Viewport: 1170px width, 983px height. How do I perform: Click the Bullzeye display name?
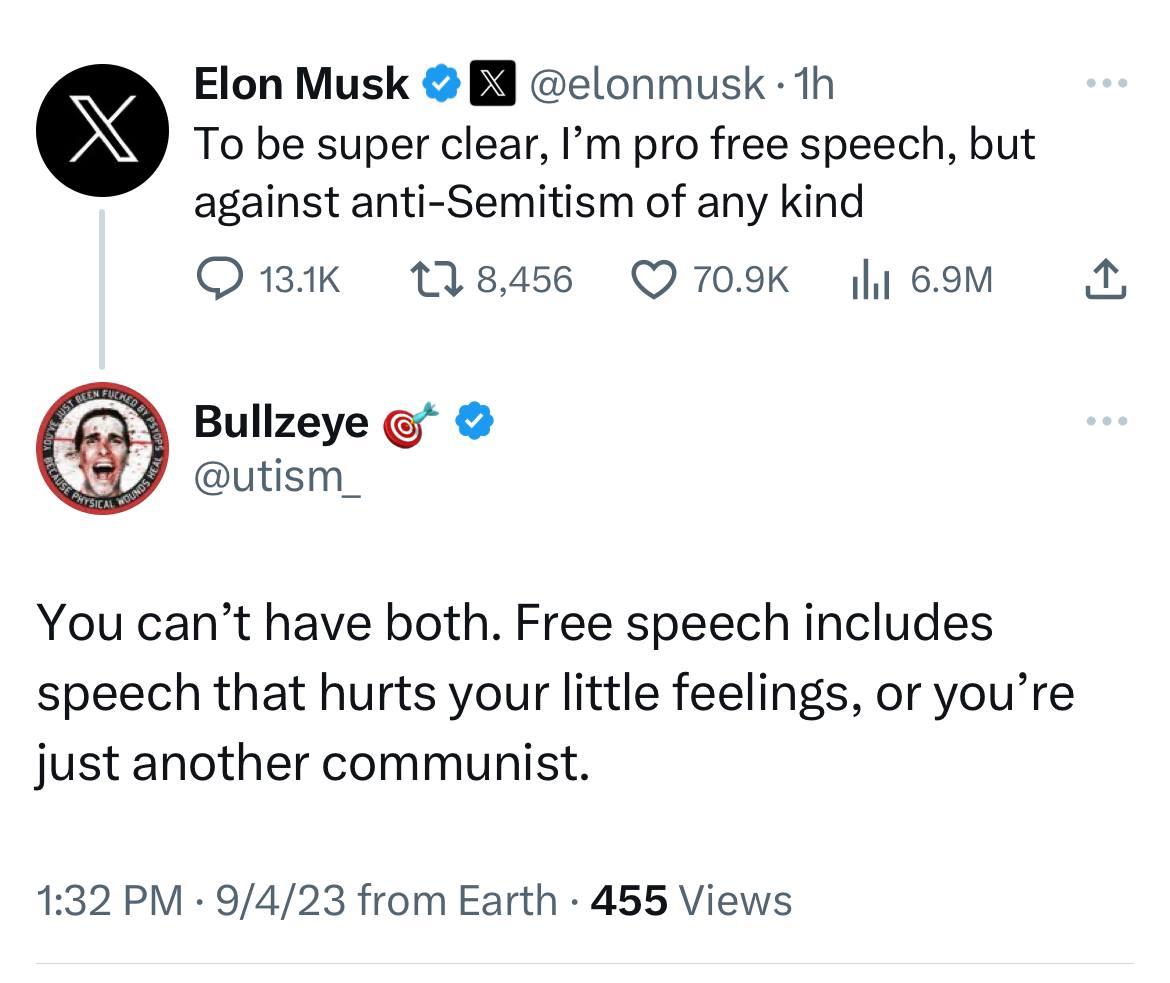pyautogui.click(x=280, y=422)
